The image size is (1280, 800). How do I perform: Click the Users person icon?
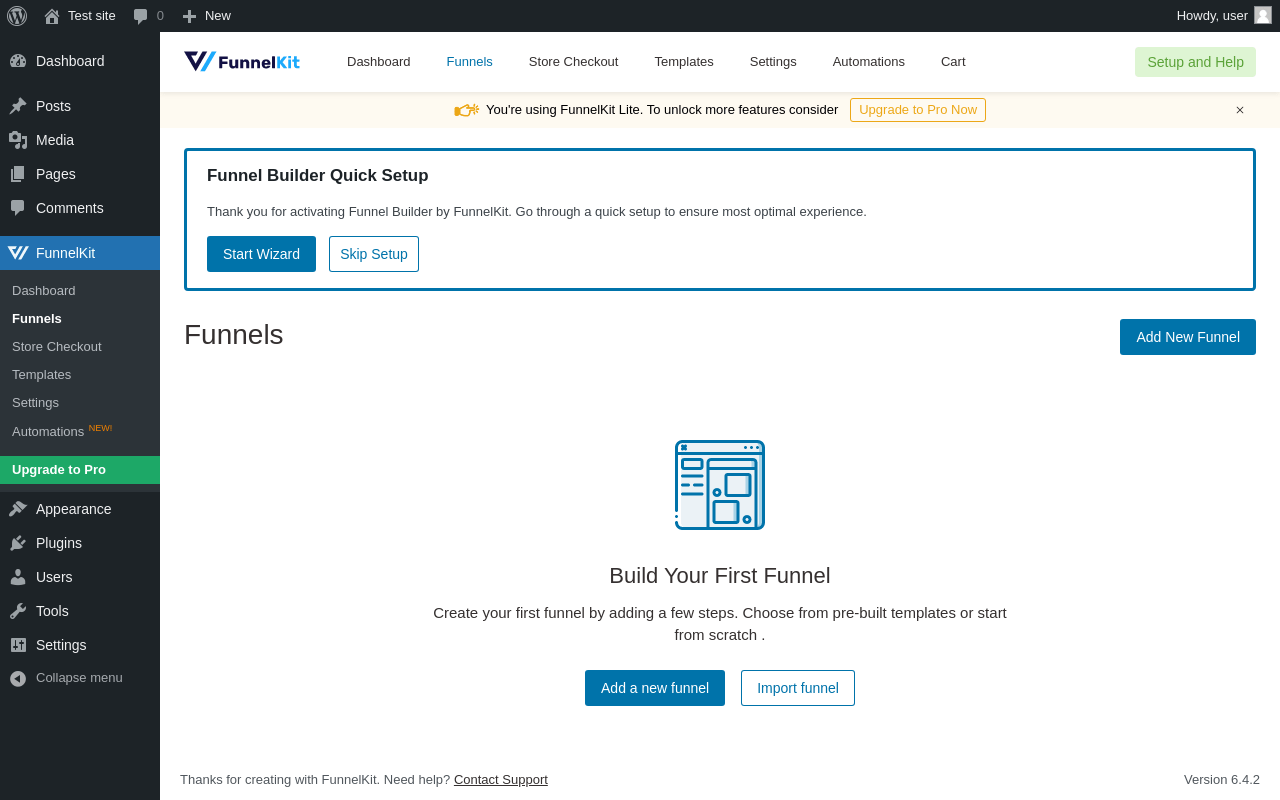(18, 577)
